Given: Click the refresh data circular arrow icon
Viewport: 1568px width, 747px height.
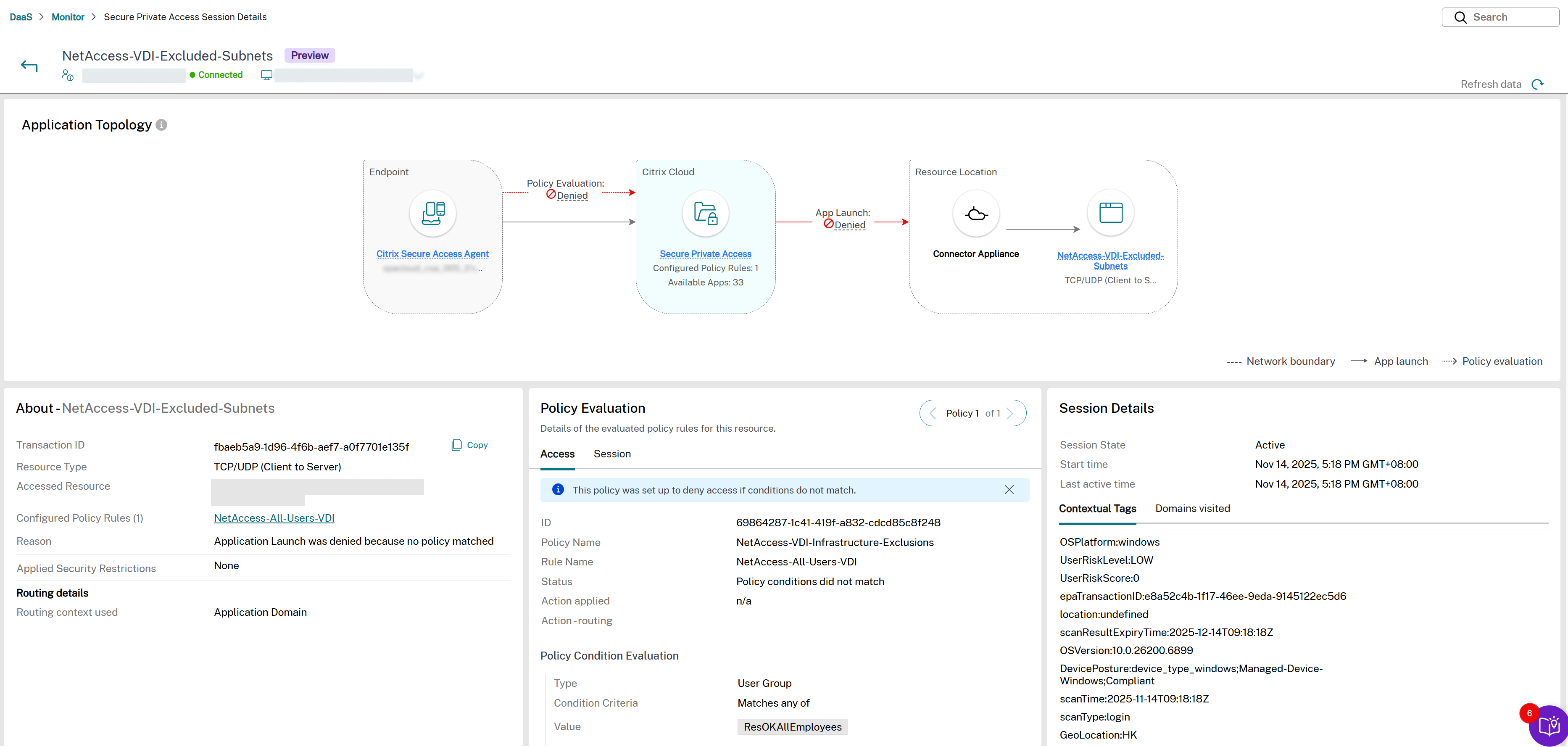Looking at the screenshot, I should click(1538, 84).
